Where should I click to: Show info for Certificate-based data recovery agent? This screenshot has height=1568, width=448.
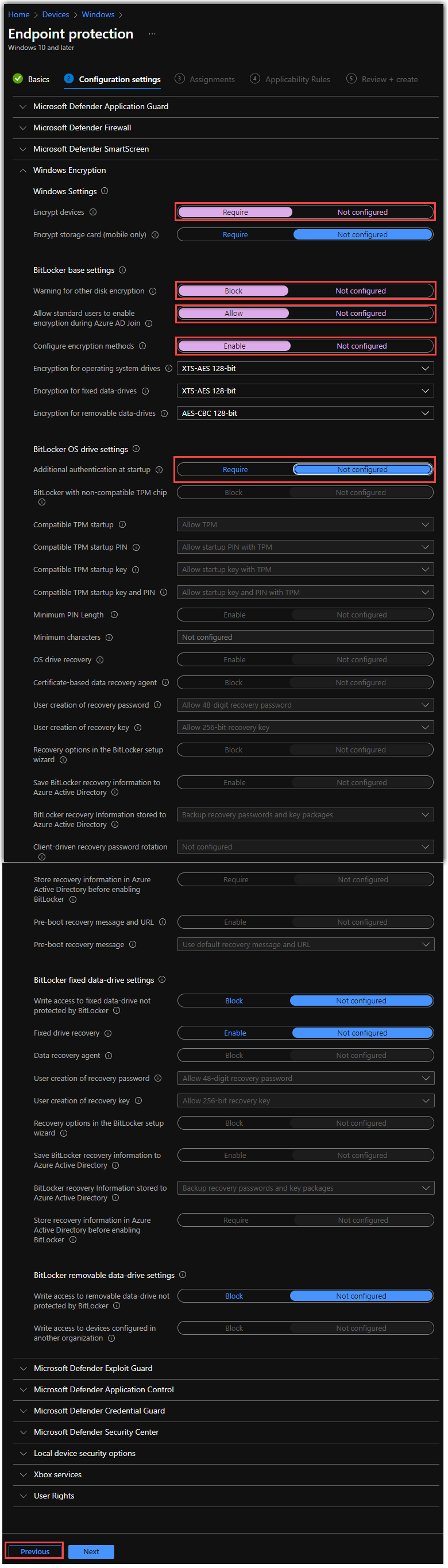165,683
